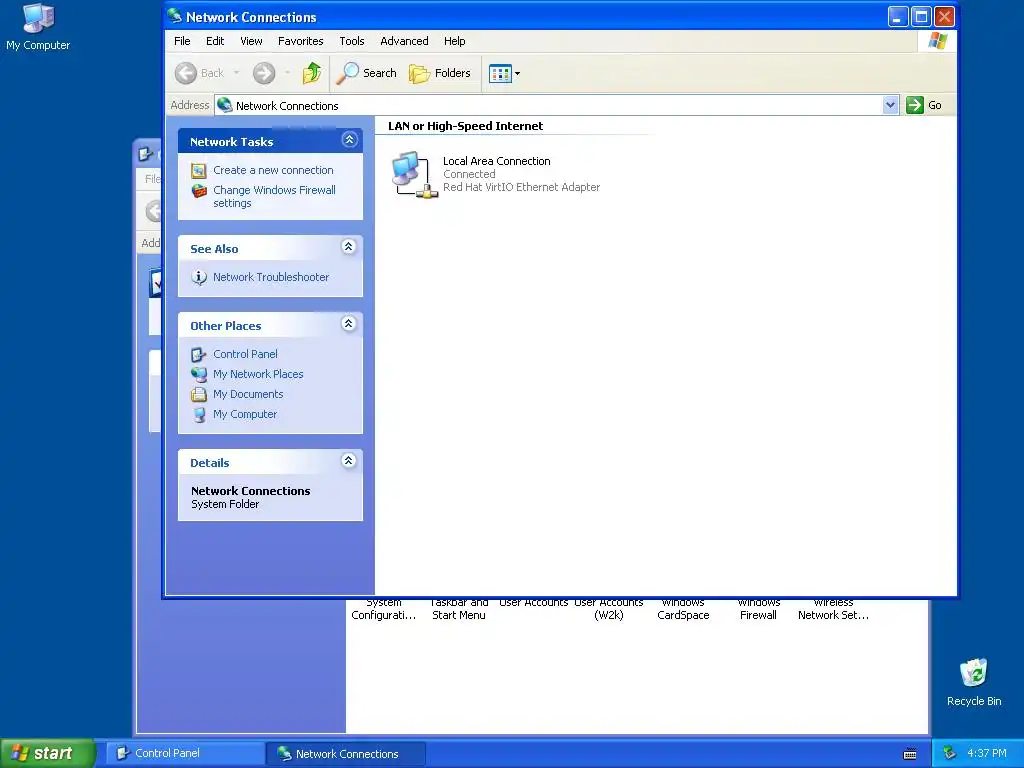The width and height of the screenshot is (1024, 768).
Task: Click the My Network Places globe icon
Action: pyautogui.click(x=199, y=374)
